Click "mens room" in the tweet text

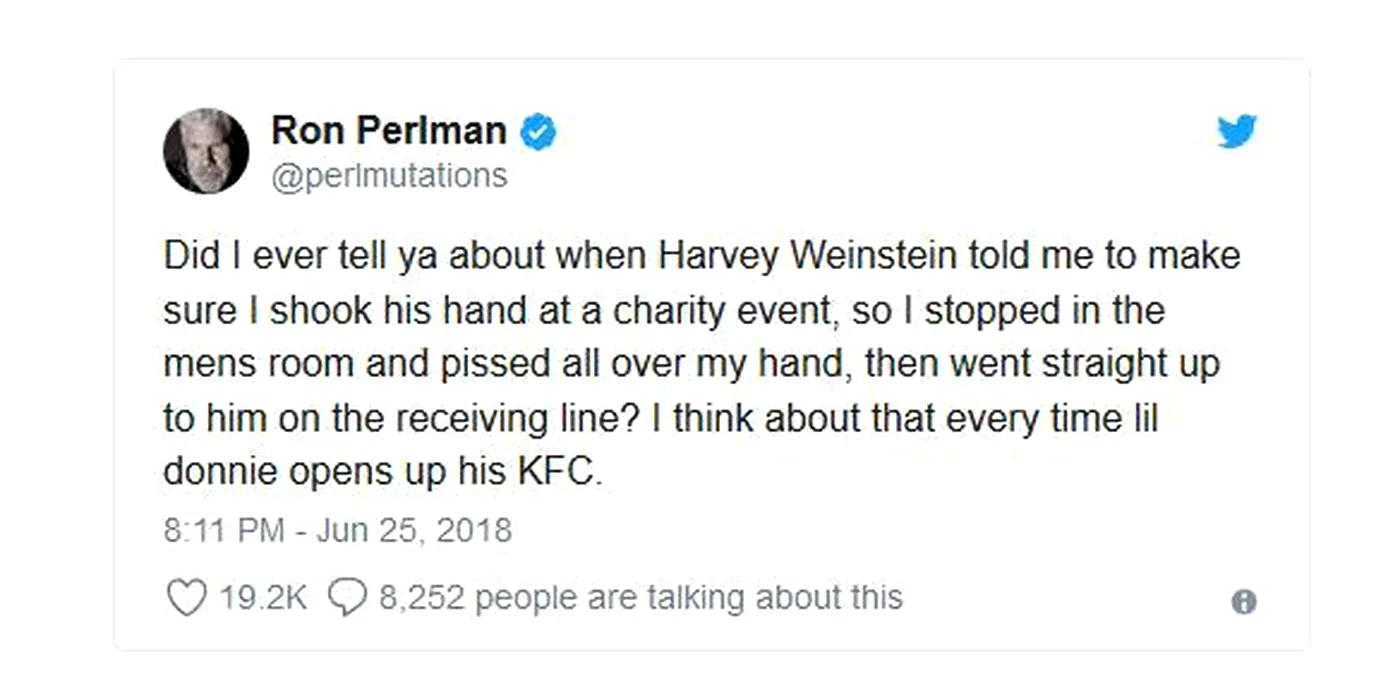pyautogui.click(x=258, y=364)
